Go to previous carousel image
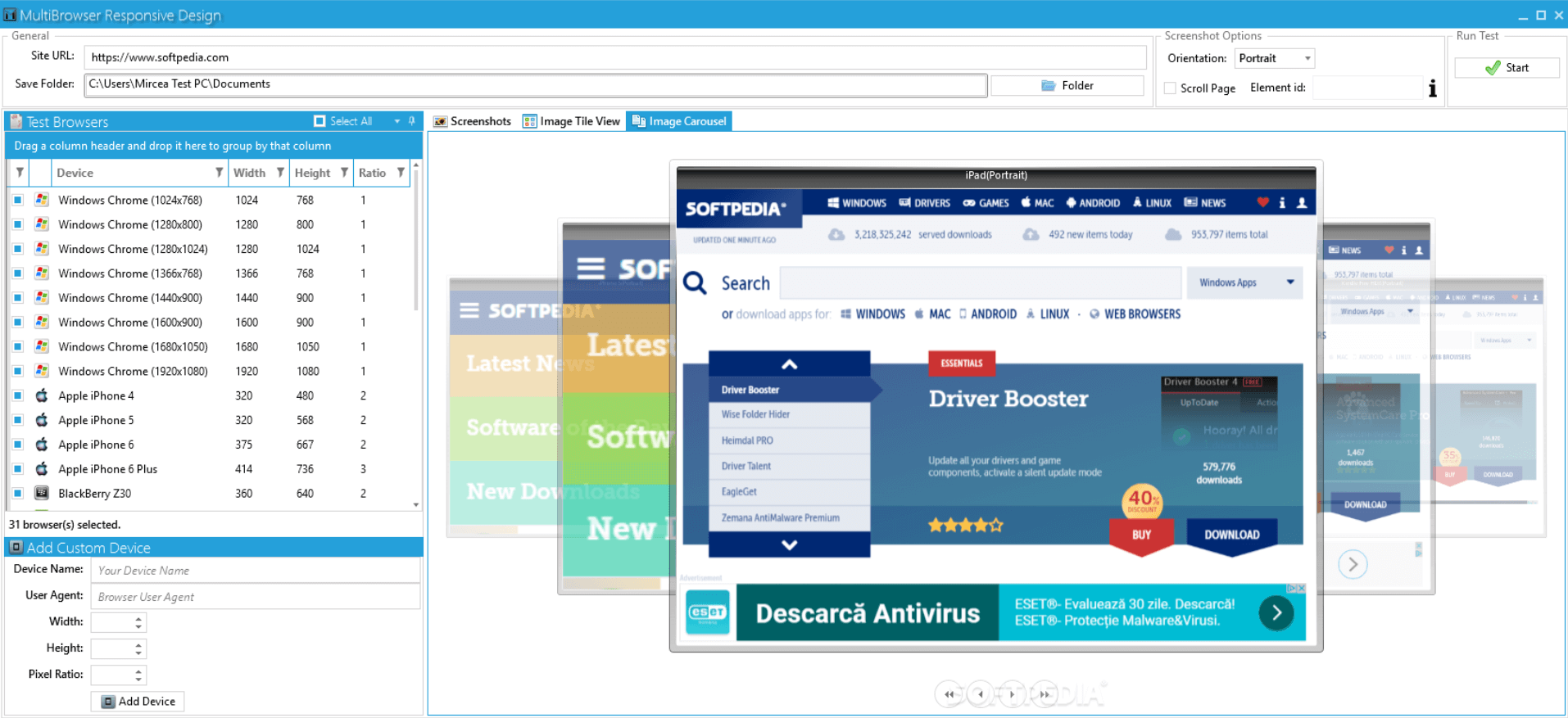Screen dimensions: 1568x718 click(x=981, y=694)
